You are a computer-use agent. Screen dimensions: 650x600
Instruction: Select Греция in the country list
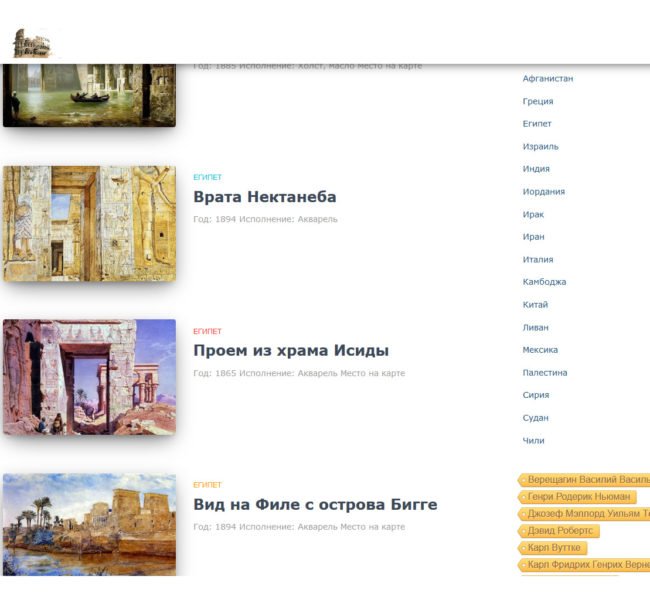pyautogui.click(x=538, y=101)
